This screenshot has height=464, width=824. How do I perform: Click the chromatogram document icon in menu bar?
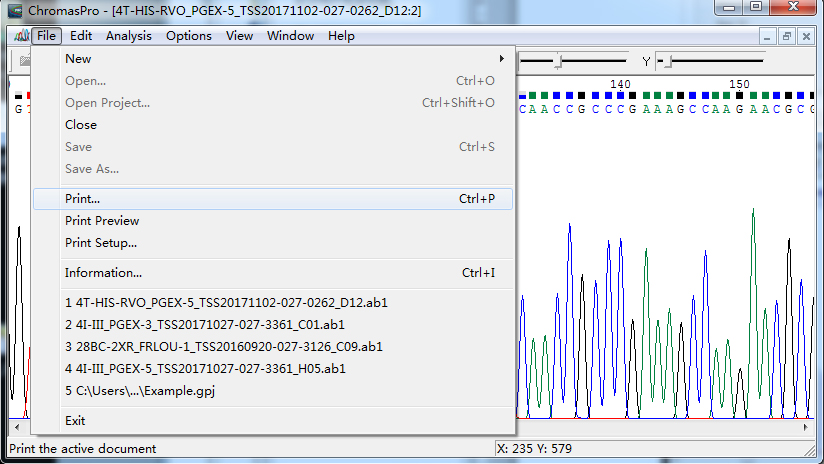(x=19, y=36)
